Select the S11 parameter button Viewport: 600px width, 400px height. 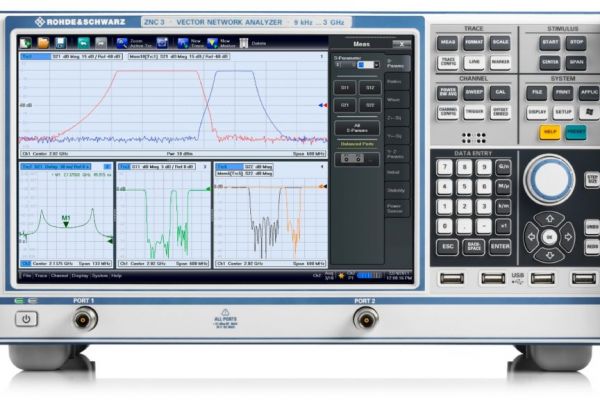(x=345, y=87)
